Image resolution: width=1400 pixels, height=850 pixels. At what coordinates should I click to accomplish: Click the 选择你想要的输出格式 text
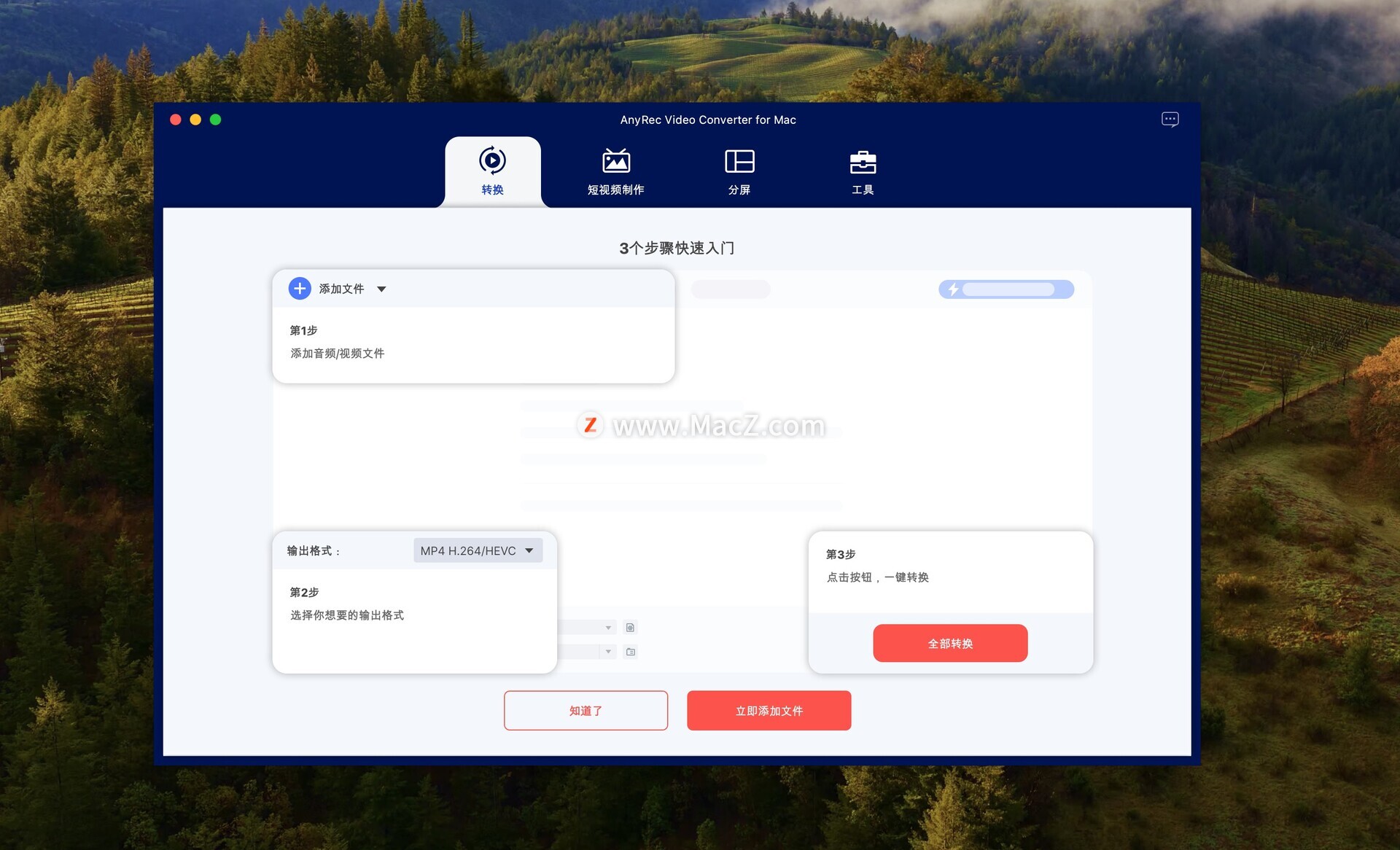click(347, 615)
